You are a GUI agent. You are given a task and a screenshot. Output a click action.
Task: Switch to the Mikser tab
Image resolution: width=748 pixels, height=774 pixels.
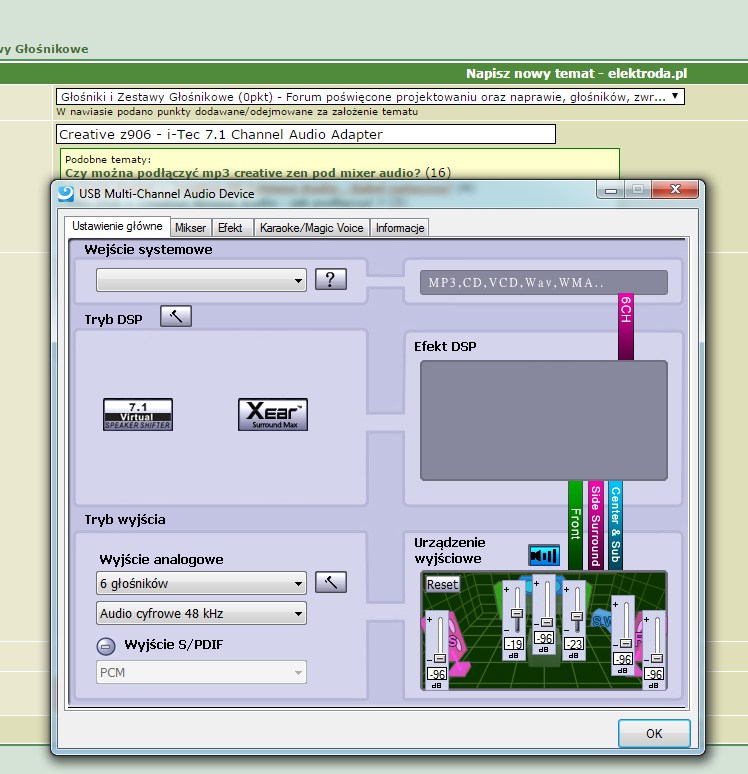tap(191, 228)
